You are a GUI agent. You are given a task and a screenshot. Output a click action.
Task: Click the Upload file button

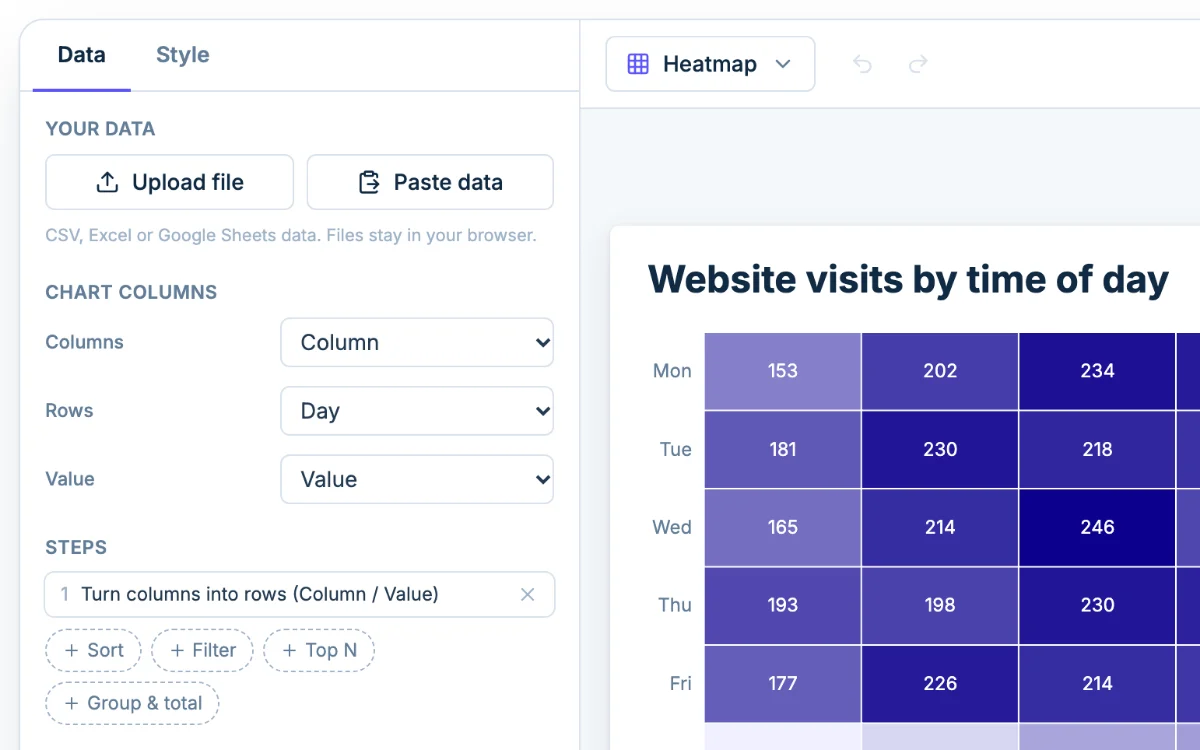tap(170, 182)
